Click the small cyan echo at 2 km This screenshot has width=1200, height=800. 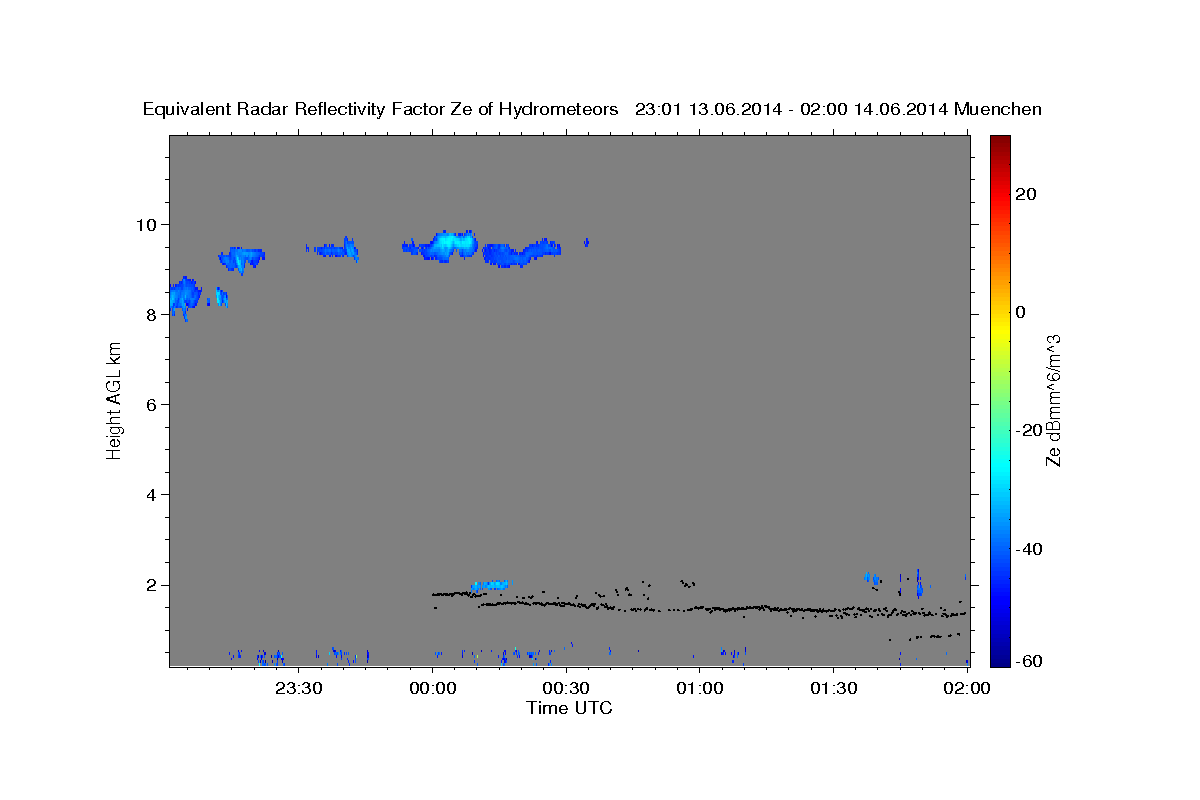(x=490, y=584)
